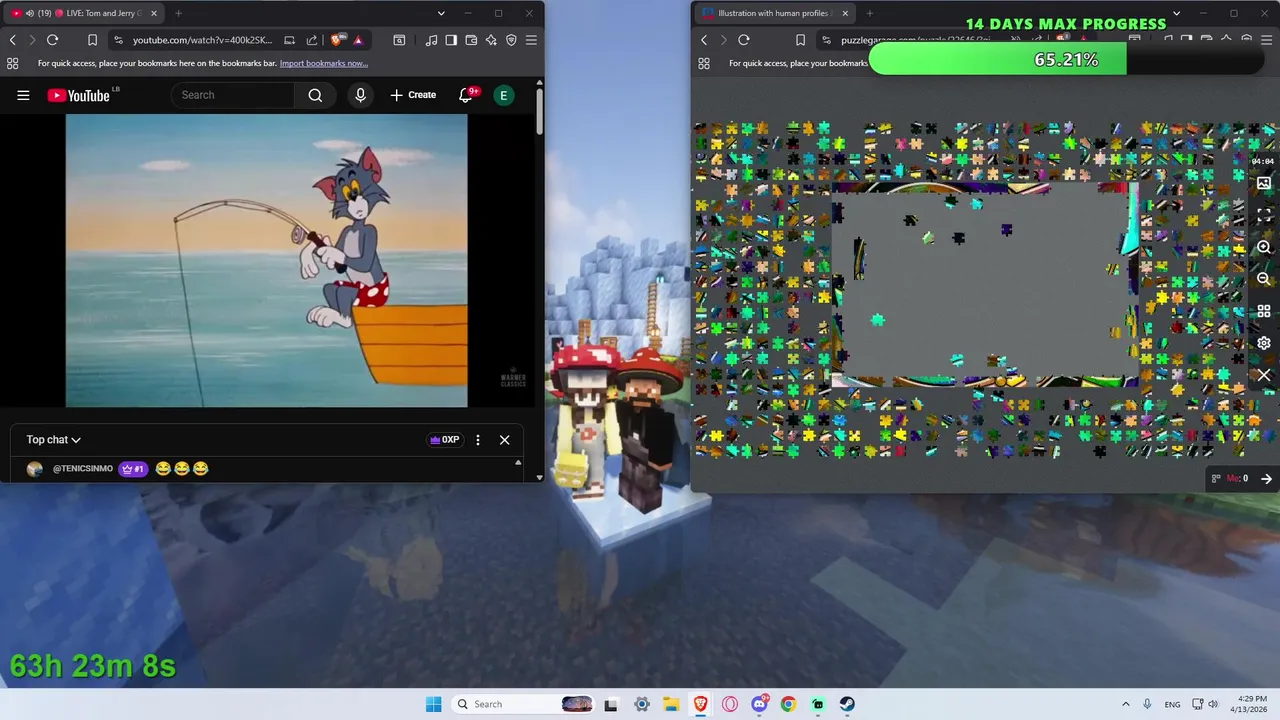Open the playlist music note icon in toolbar

(431, 40)
